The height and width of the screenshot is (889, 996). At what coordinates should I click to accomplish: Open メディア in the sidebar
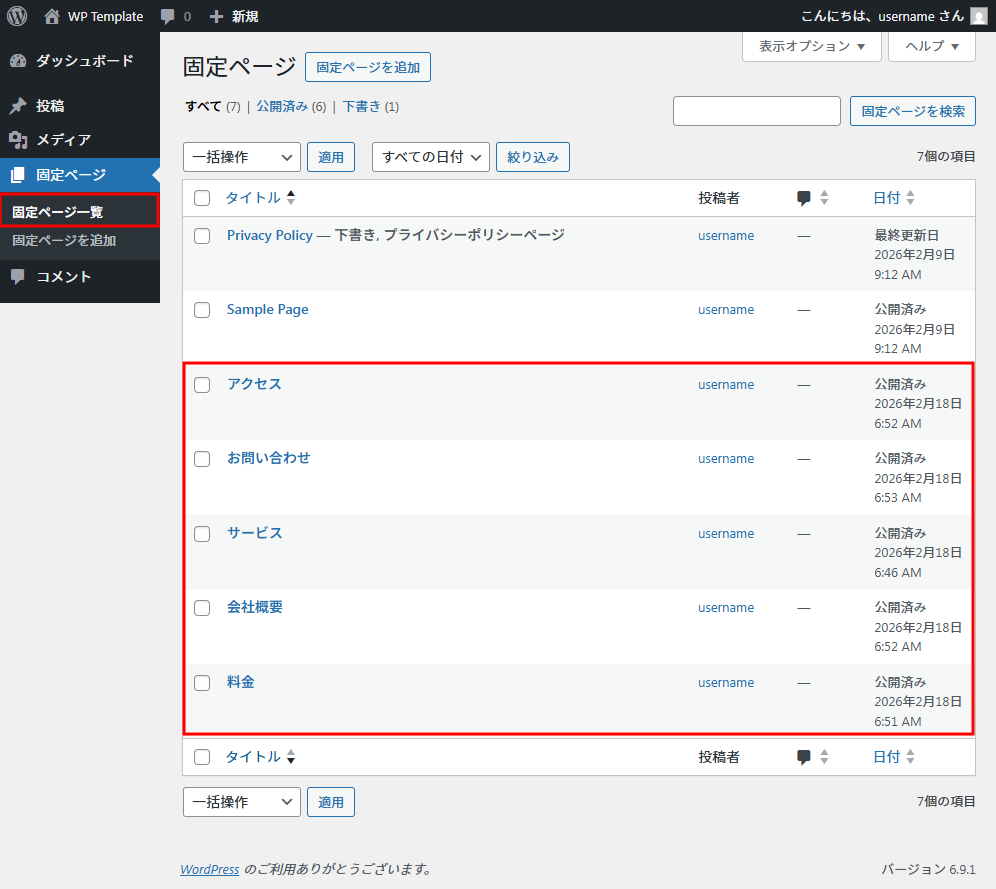point(64,140)
